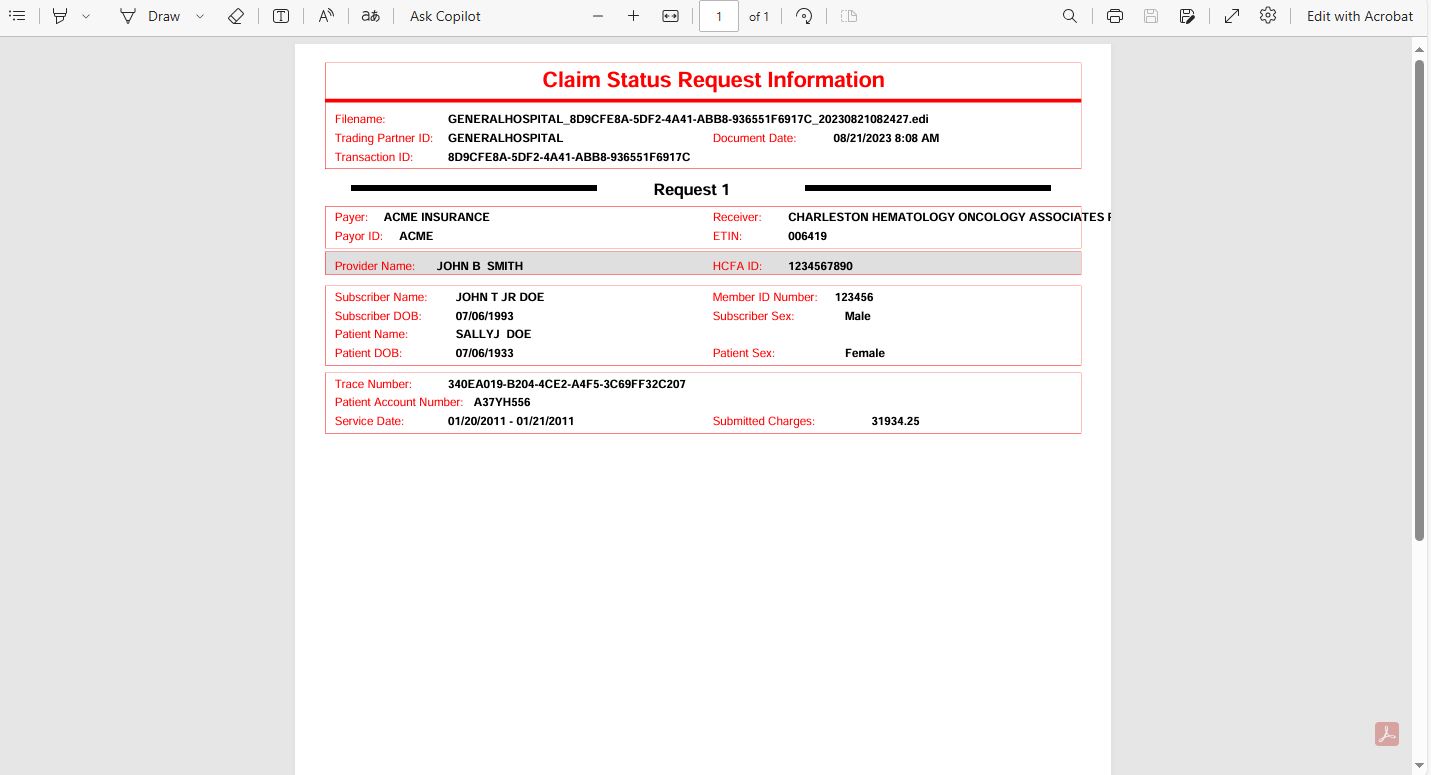The width and height of the screenshot is (1431, 775).
Task: Click trading partner ID value GENERALHOSPITAL
Action: tap(505, 138)
